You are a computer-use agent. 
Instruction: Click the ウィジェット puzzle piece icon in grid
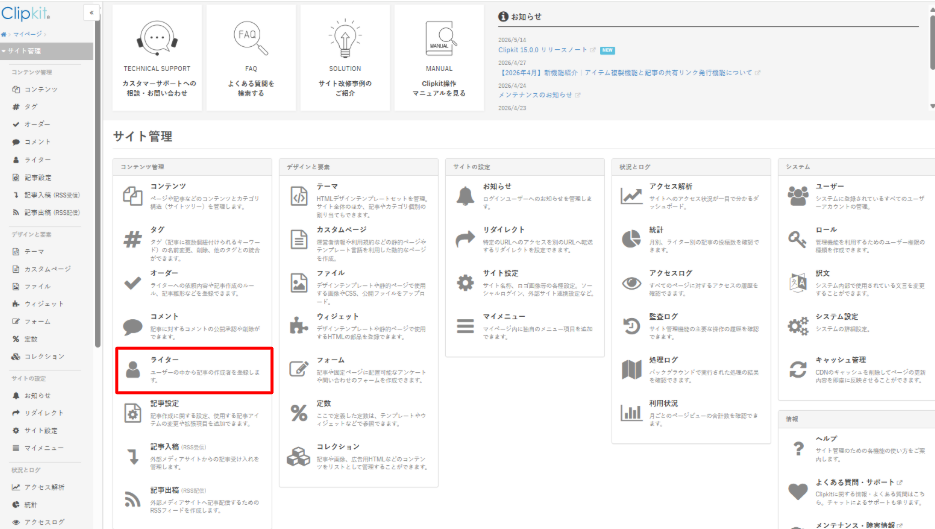299,326
